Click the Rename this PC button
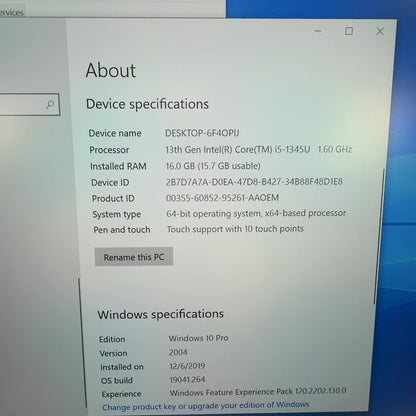The width and height of the screenshot is (416, 416). click(134, 257)
